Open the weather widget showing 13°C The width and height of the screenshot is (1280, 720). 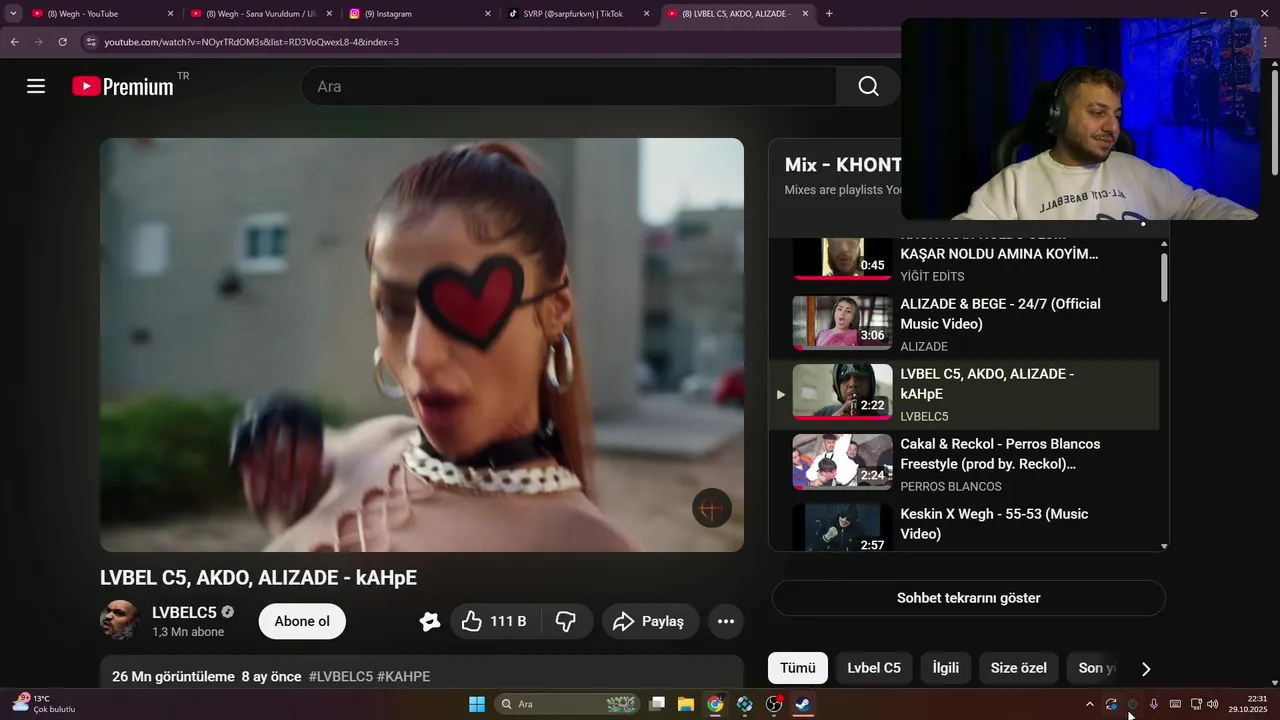(x=44, y=704)
